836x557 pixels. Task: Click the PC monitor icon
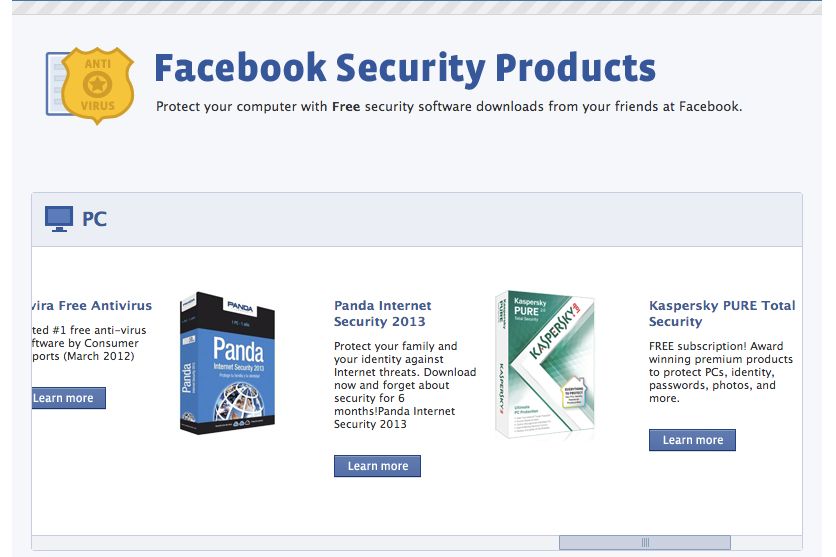pos(59,218)
